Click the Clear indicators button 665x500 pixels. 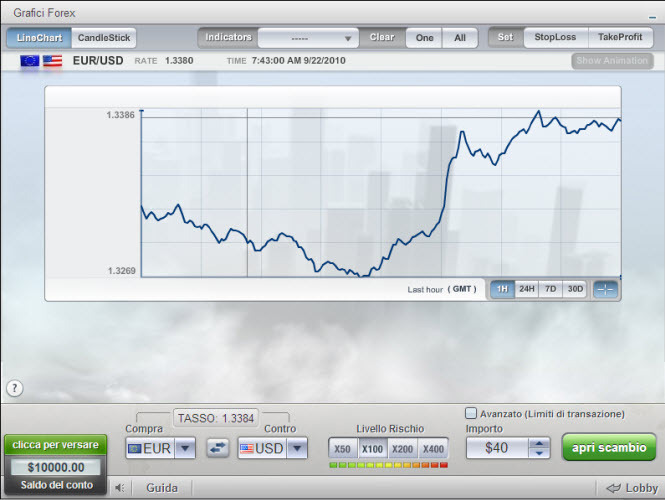[382, 37]
